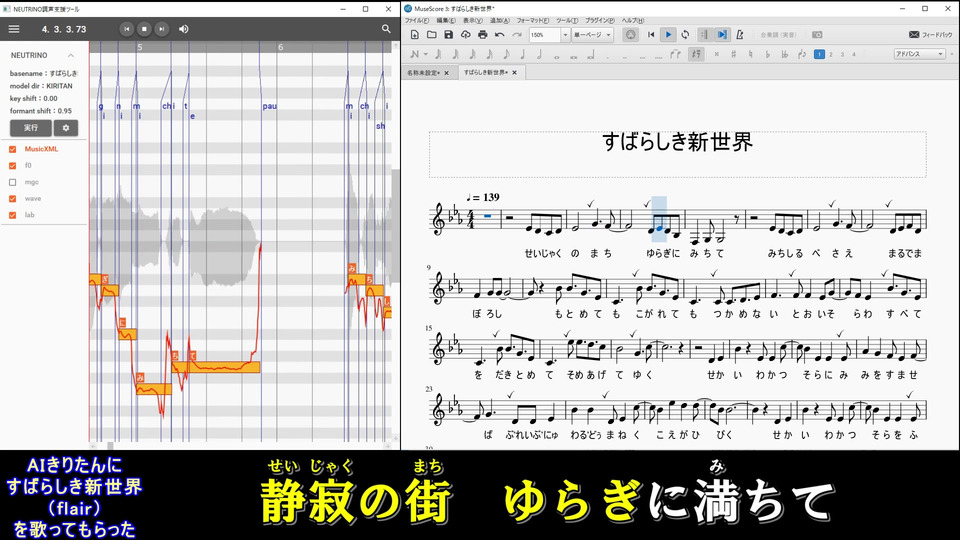This screenshot has width=960, height=540.
Task: Click the tempo marking 139
Action: coord(483,197)
